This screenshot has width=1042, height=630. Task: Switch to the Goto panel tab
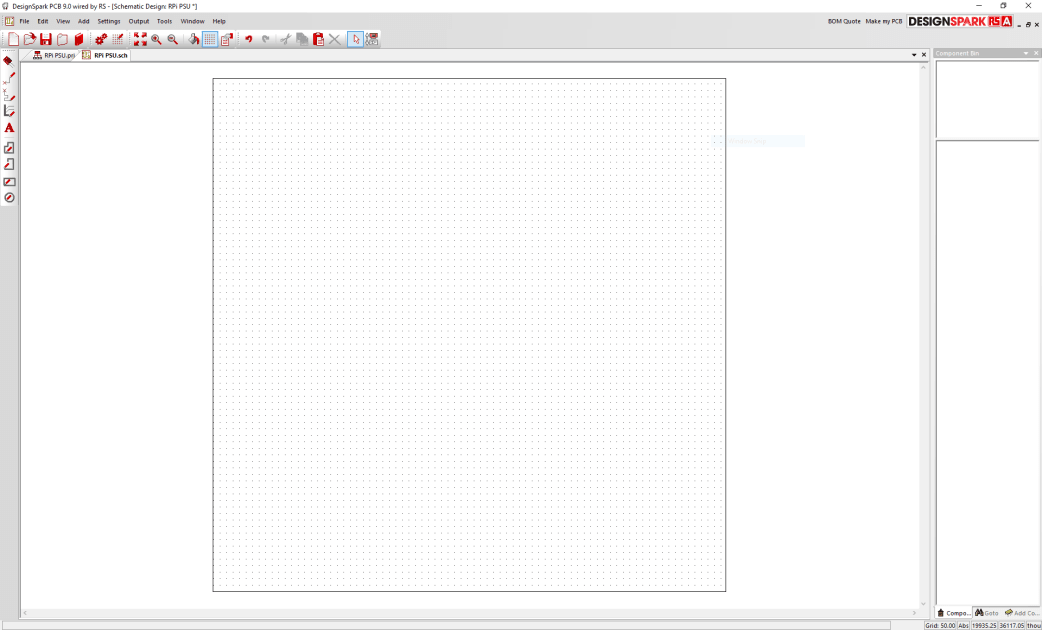pyautogui.click(x=987, y=613)
